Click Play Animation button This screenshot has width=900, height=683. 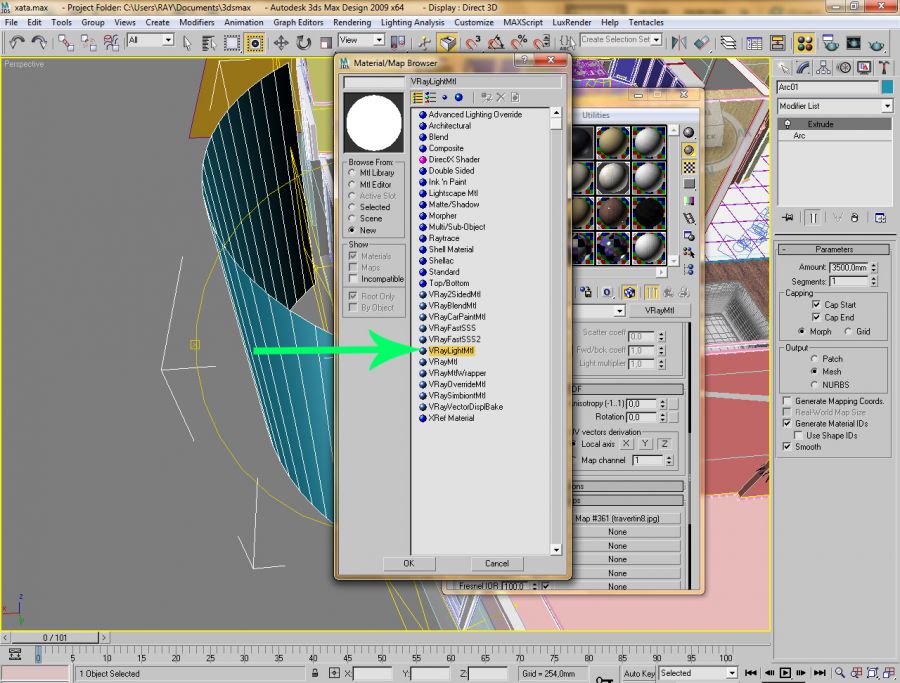[785, 673]
